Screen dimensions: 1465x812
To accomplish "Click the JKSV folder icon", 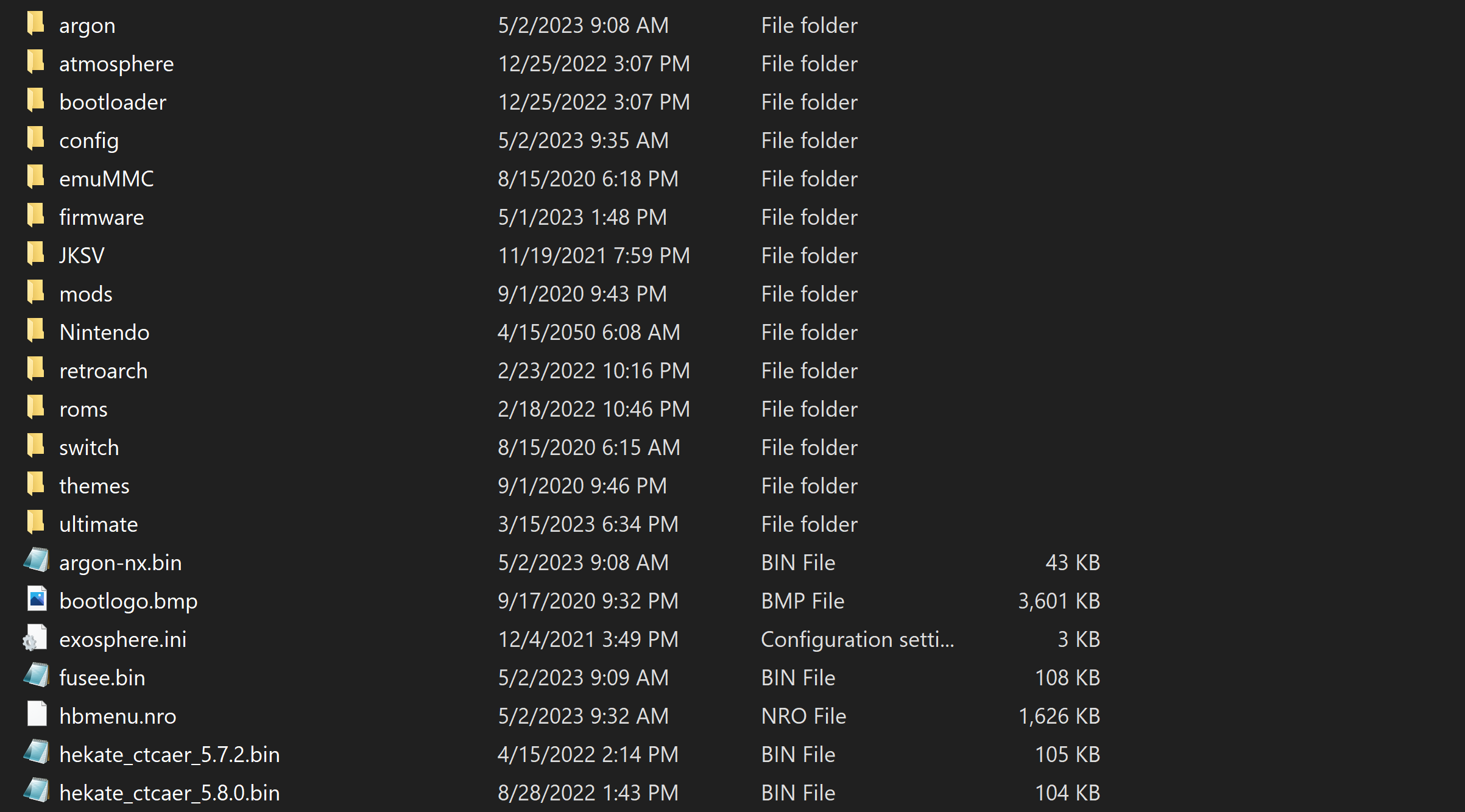I will pyautogui.click(x=36, y=254).
